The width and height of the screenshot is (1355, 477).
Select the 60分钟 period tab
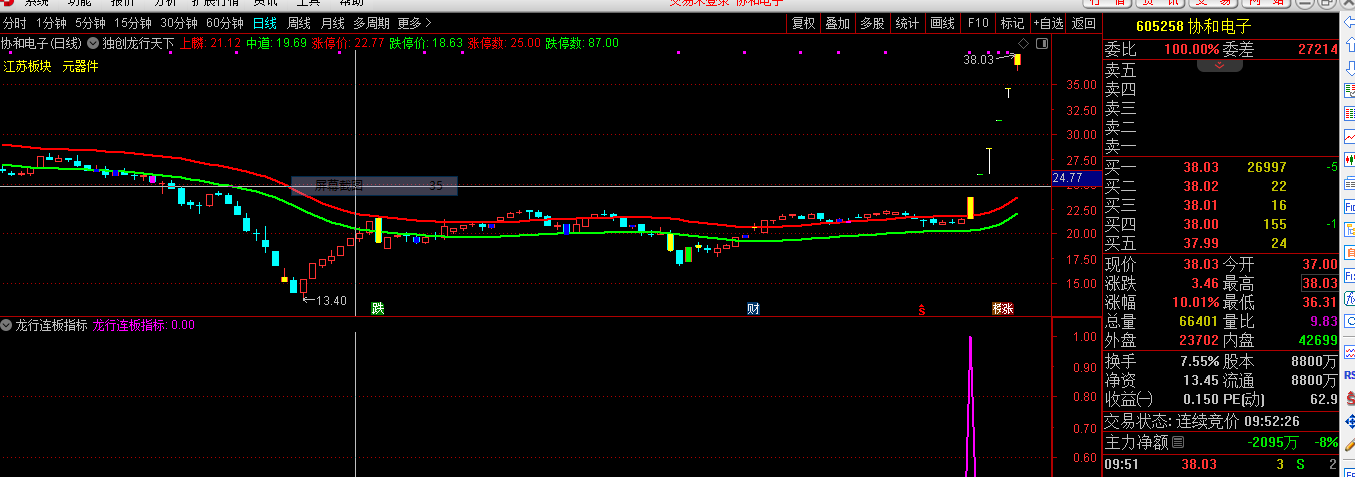point(225,23)
